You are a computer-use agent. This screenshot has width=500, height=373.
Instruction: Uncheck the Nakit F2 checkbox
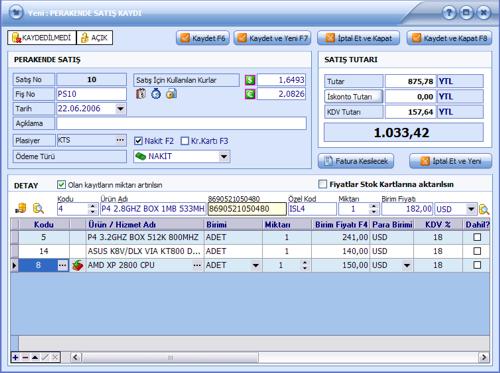click(x=138, y=141)
